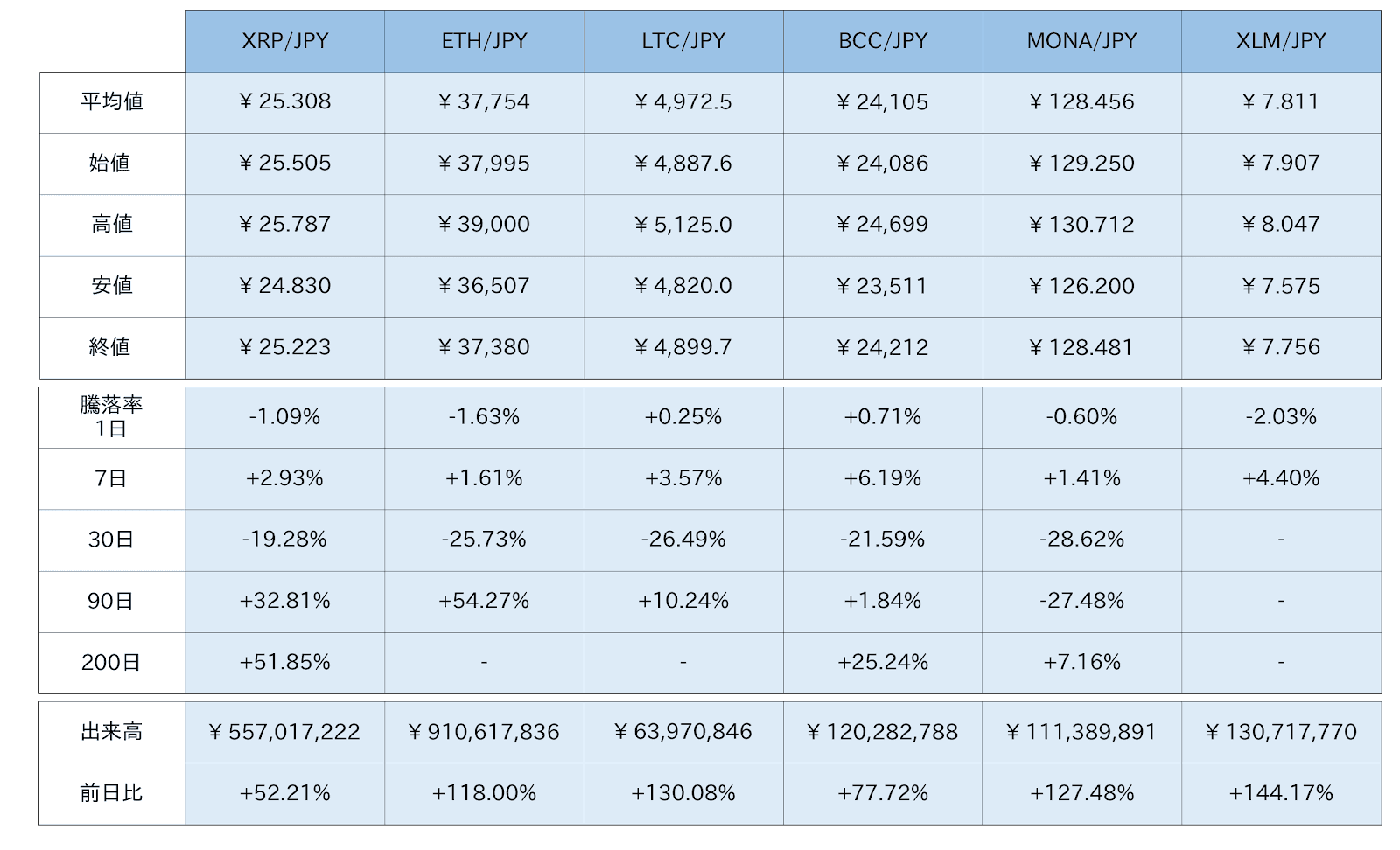
Task: Click the 出来高 row label
Action: 111,732
